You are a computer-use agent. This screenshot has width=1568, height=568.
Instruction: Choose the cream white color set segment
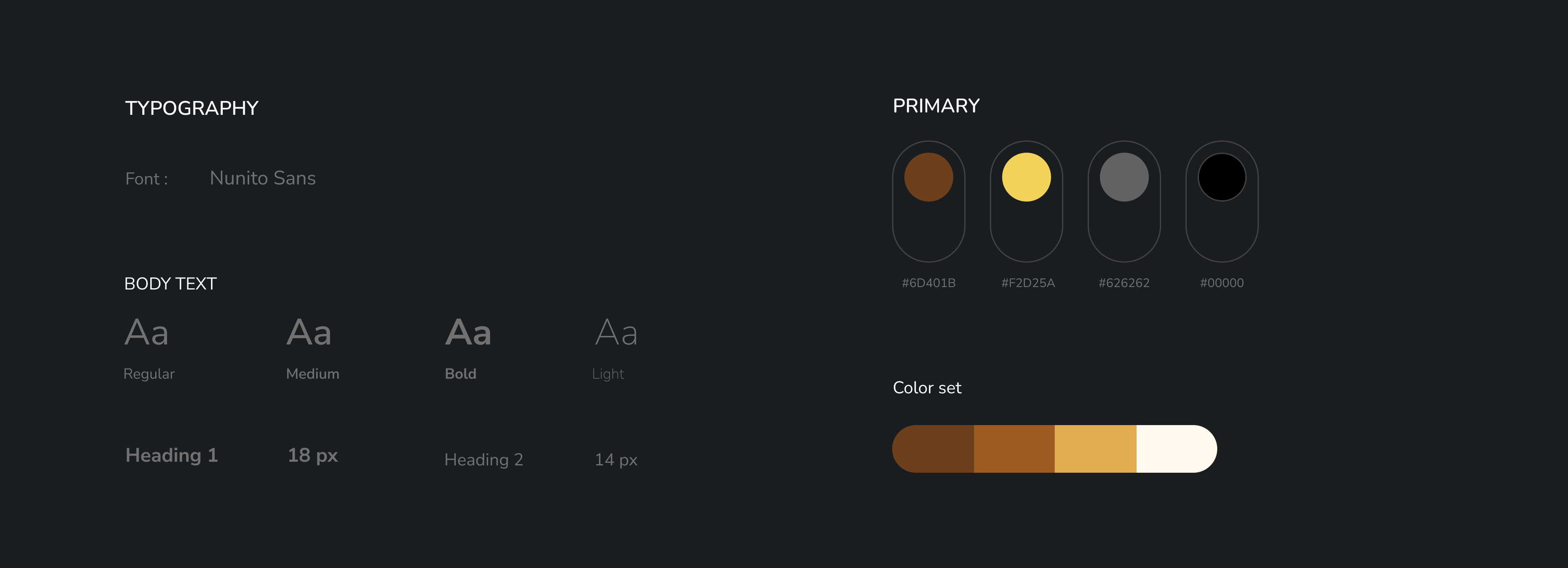point(1177,449)
